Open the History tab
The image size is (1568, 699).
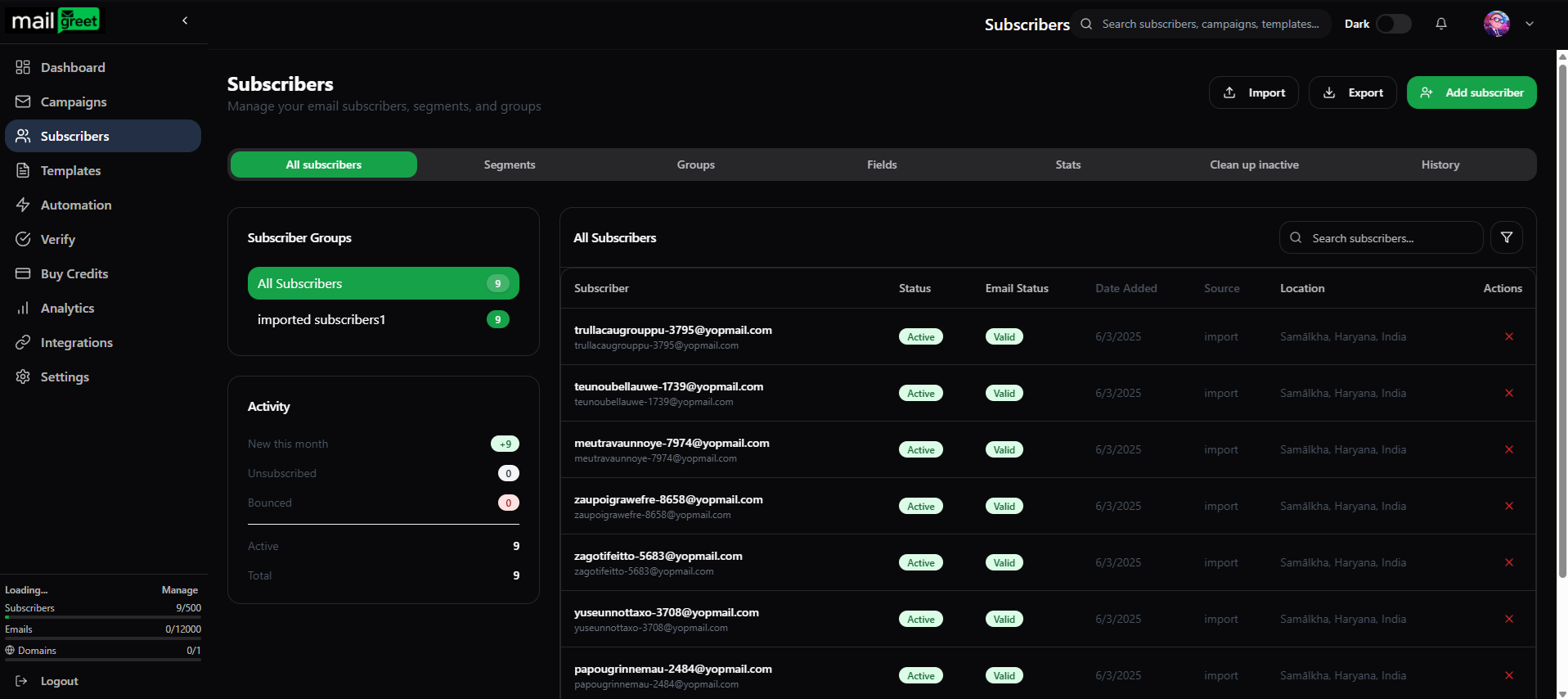pos(1440,165)
